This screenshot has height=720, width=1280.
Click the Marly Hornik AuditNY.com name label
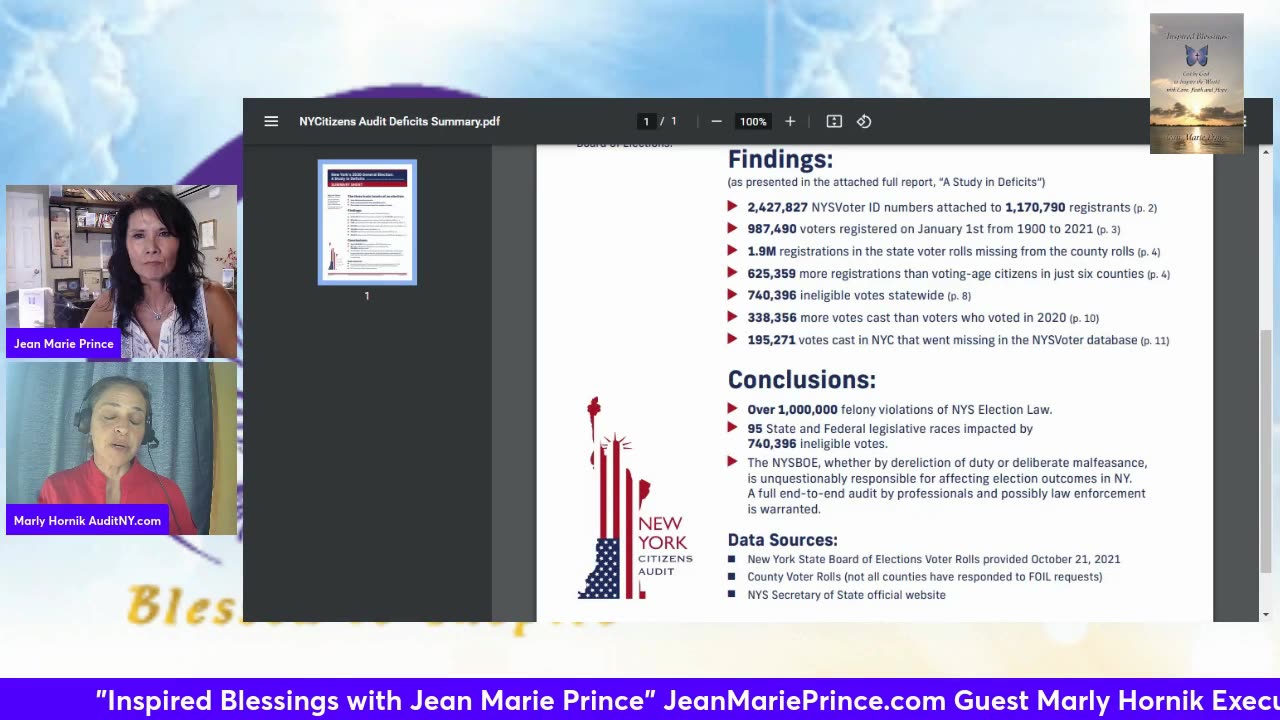pyautogui.click(x=87, y=521)
